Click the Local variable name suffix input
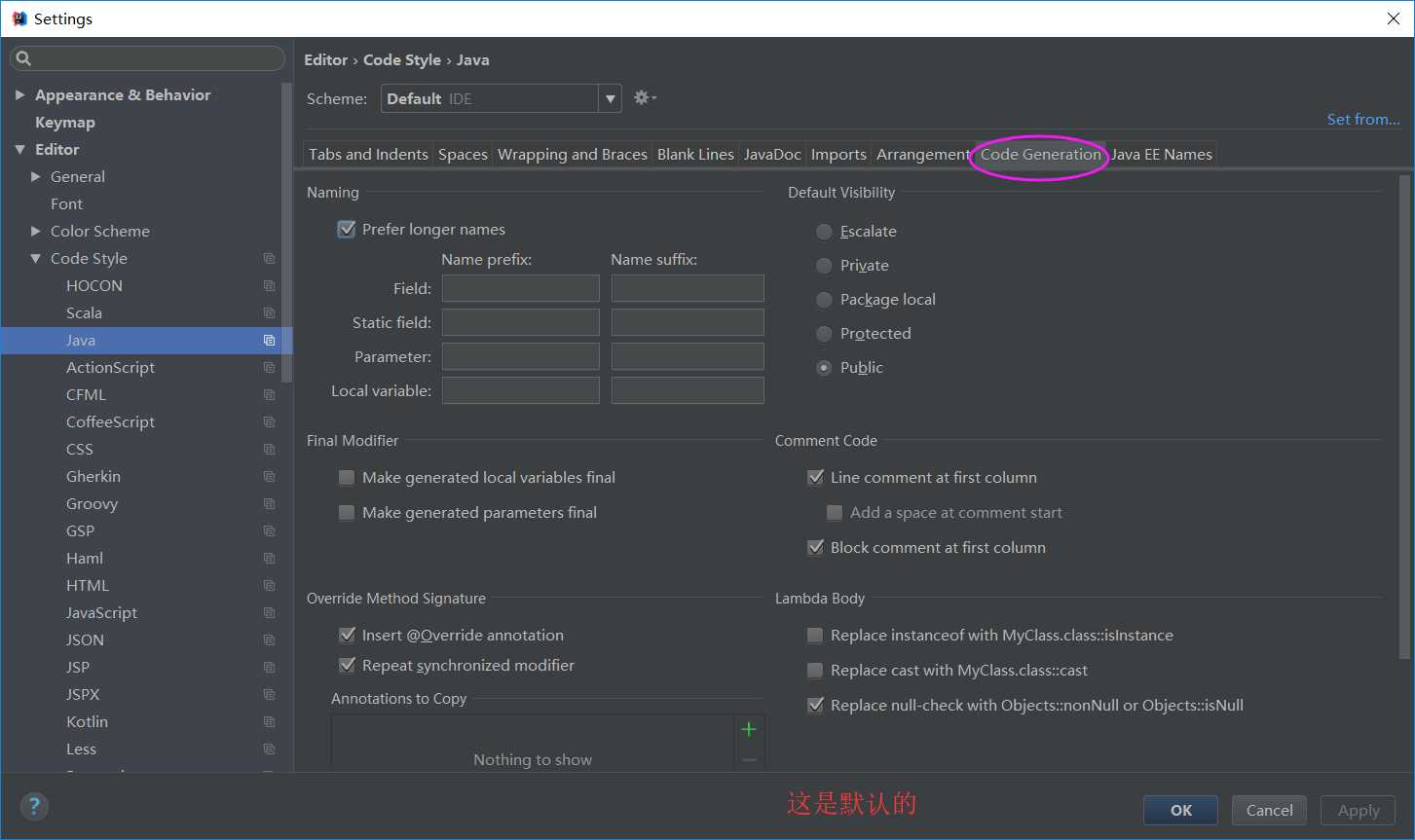Screen dimensions: 1415x840 pos(688,390)
